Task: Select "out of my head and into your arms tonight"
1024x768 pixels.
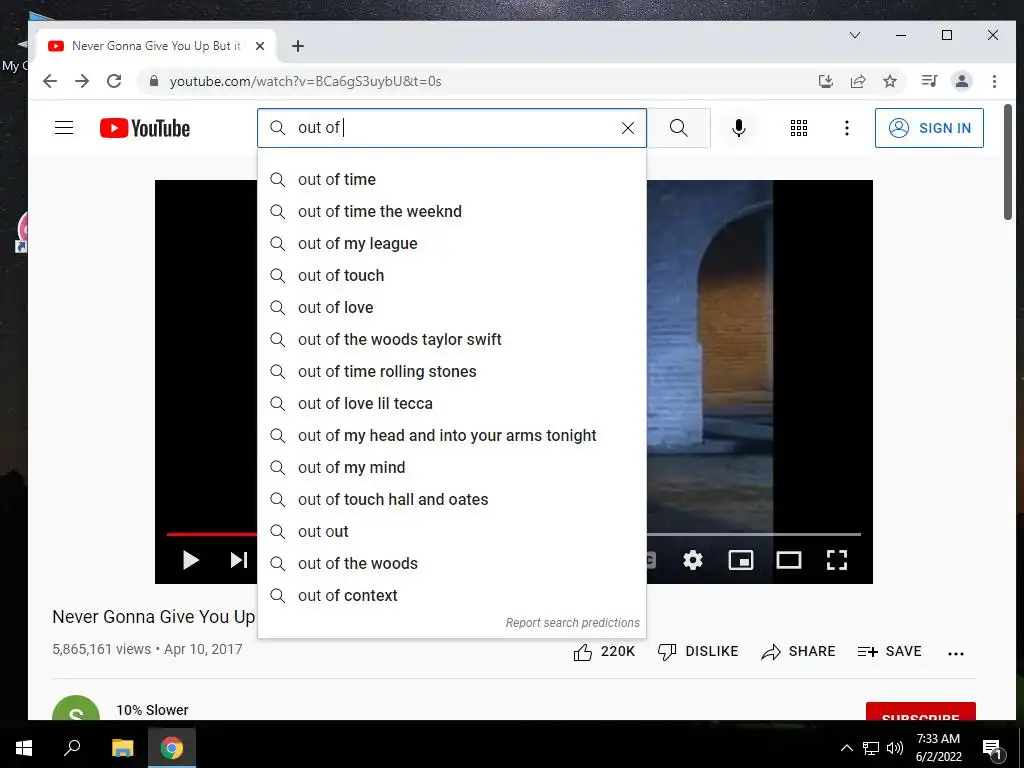Action: pyautogui.click(x=452, y=436)
